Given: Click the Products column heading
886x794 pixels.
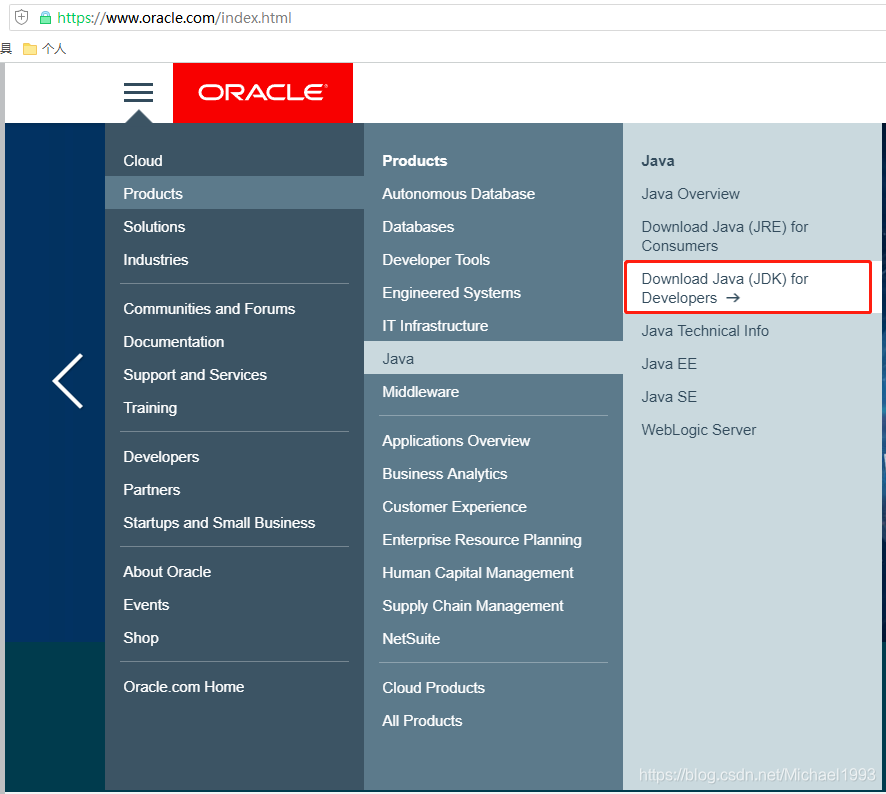Looking at the screenshot, I should pos(415,160).
